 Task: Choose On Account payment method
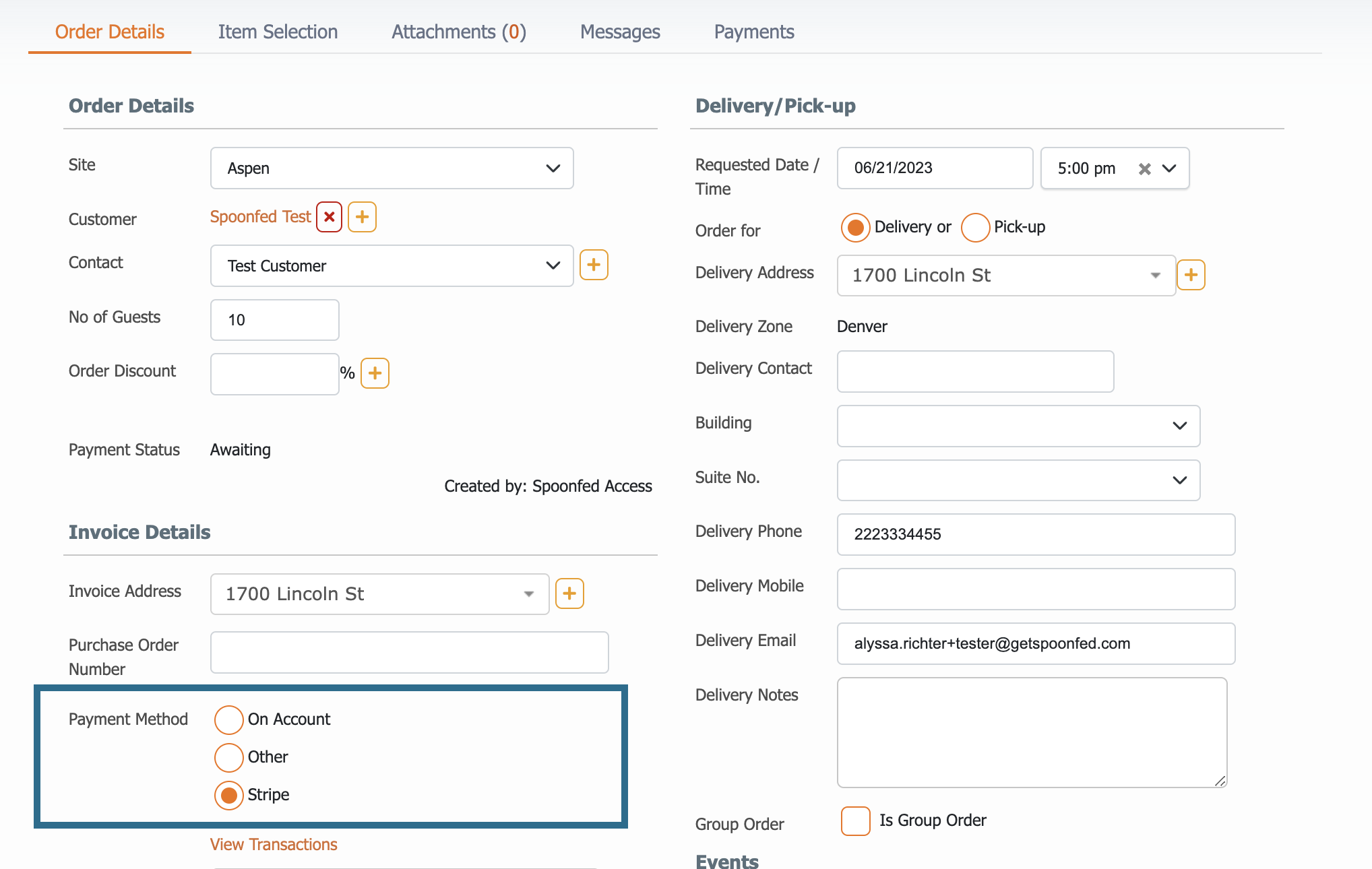tap(229, 719)
